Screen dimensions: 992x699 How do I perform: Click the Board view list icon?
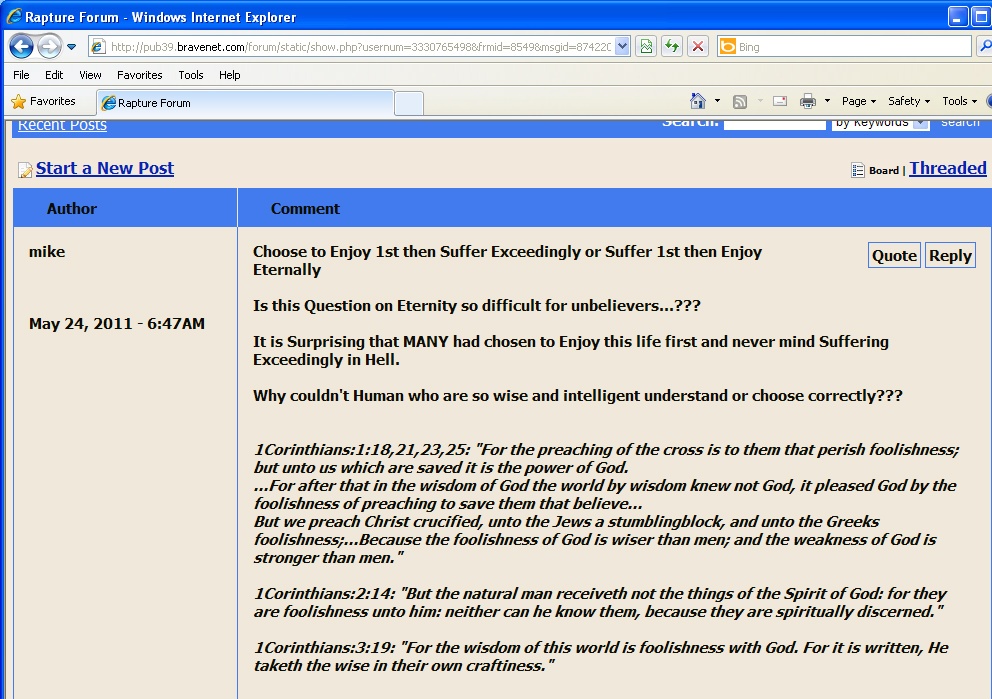point(857,170)
